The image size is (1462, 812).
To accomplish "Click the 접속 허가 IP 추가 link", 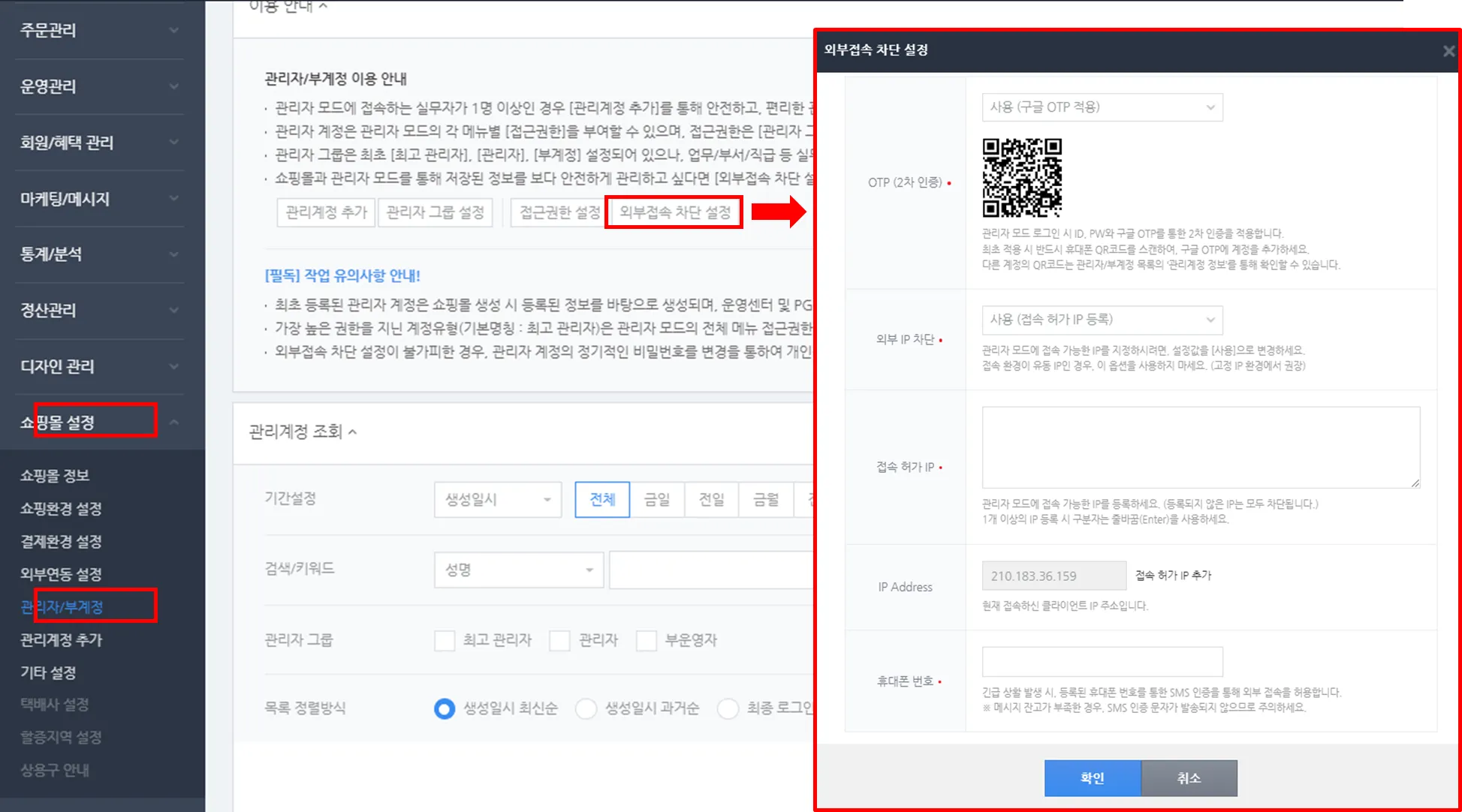I will [x=1173, y=576].
